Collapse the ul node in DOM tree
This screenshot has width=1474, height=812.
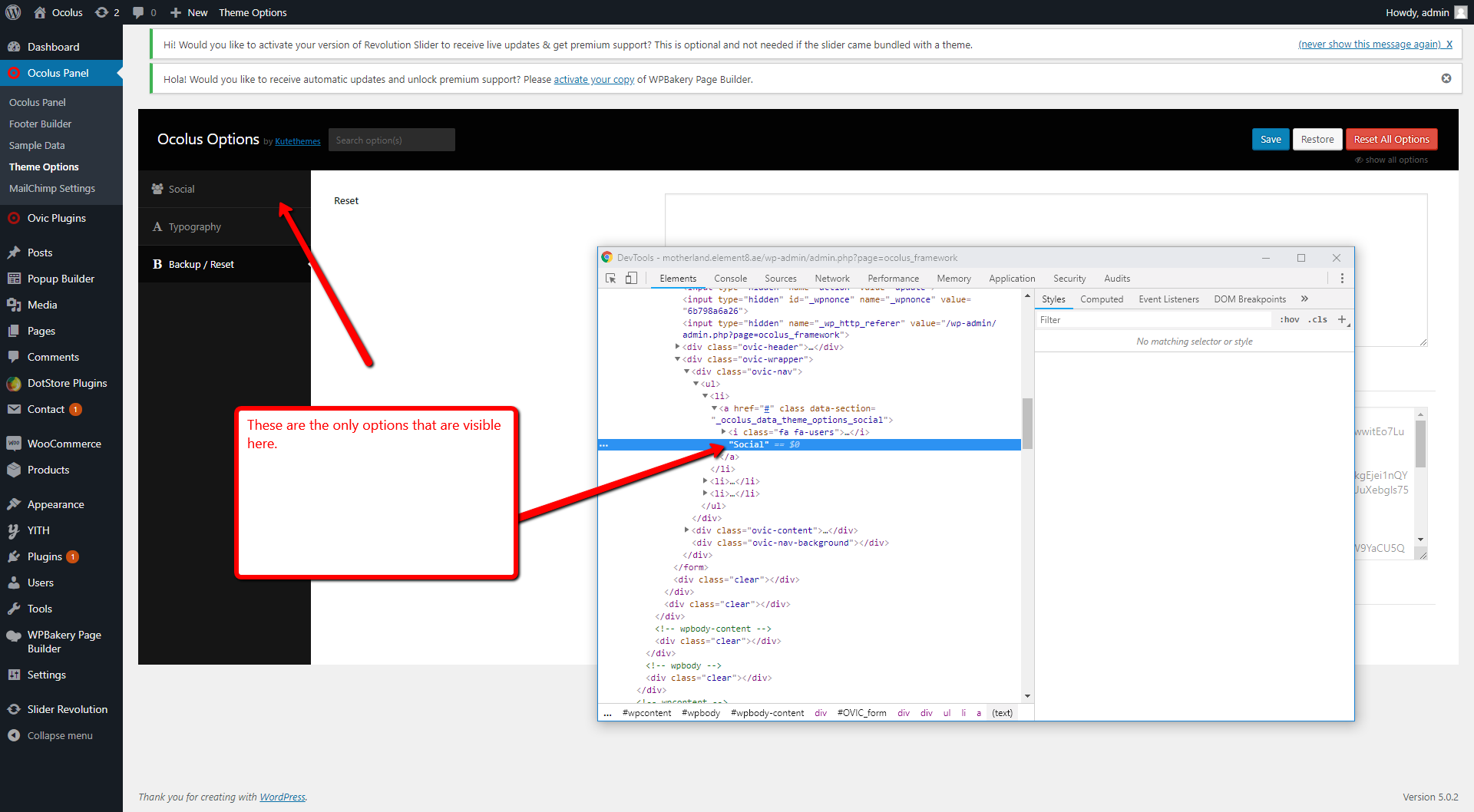[x=696, y=384]
